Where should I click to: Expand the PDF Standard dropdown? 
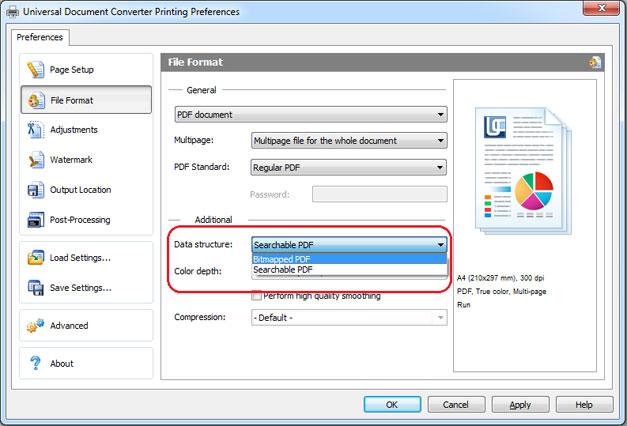point(348,167)
